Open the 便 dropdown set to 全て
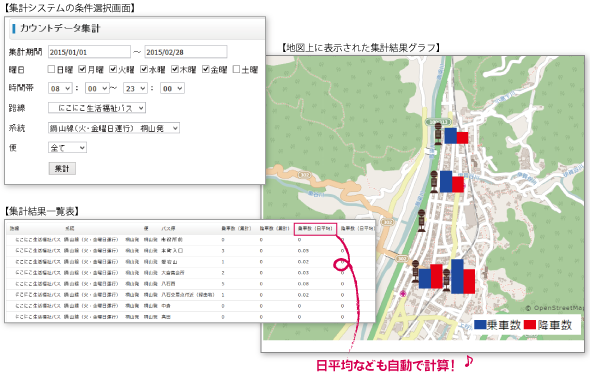 pyautogui.click(x=67, y=148)
